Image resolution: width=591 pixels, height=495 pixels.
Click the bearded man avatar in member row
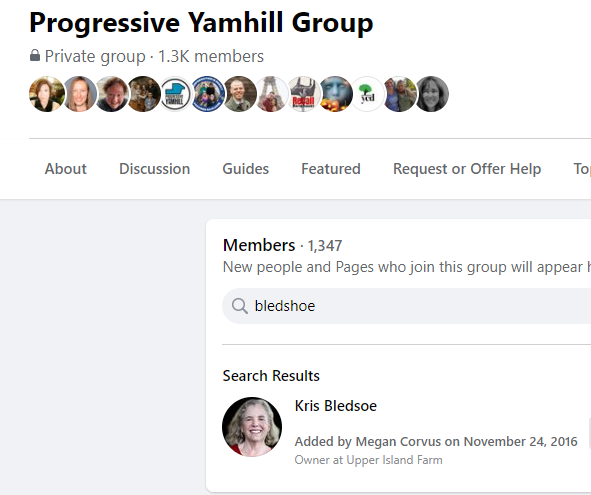pos(240,94)
